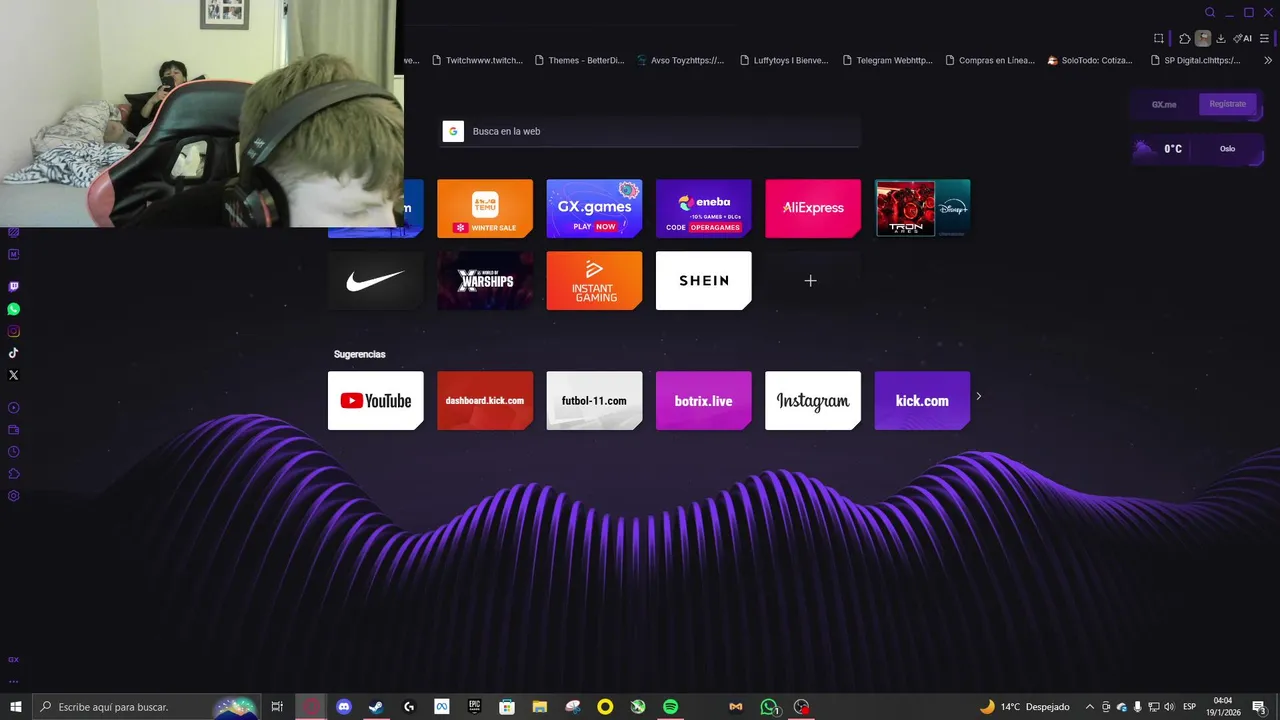Open Epic Games Launcher from taskbar
The height and width of the screenshot is (720, 1280).
[474, 707]
